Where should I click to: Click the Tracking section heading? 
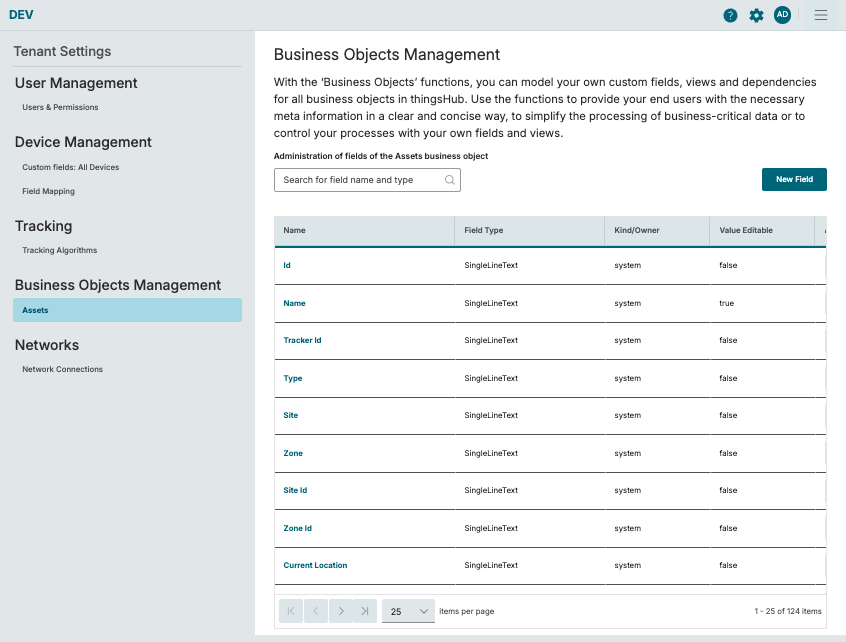coord(44,226)
